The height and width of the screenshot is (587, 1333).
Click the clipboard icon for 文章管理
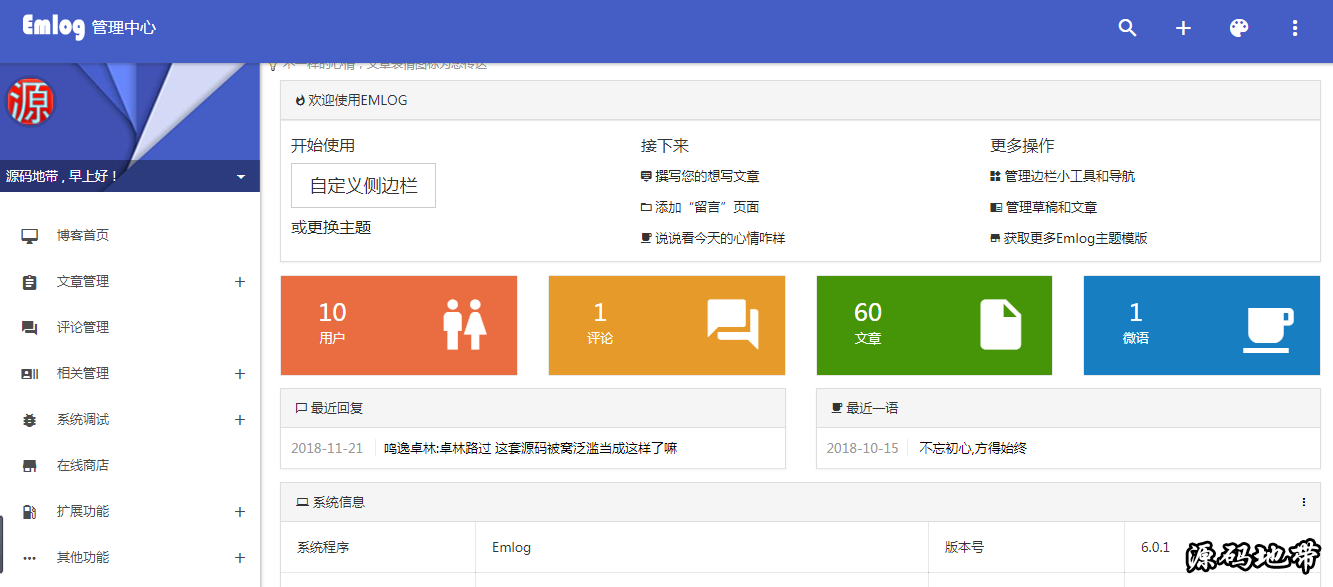30,282
